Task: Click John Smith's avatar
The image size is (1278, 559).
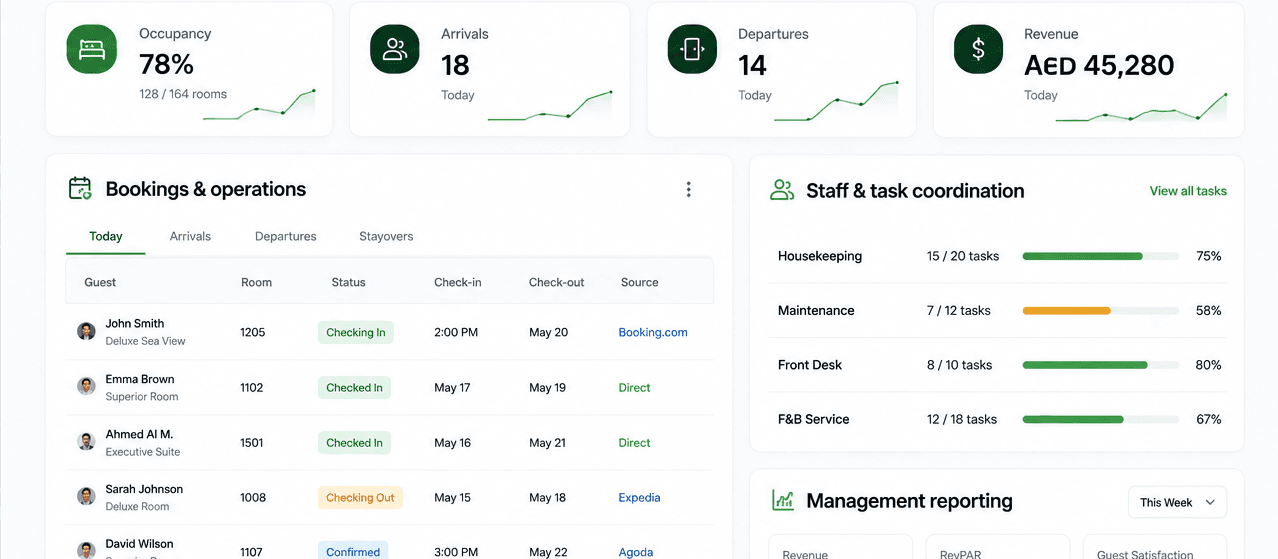Action: pyautogui.click(x=87, y=331)
